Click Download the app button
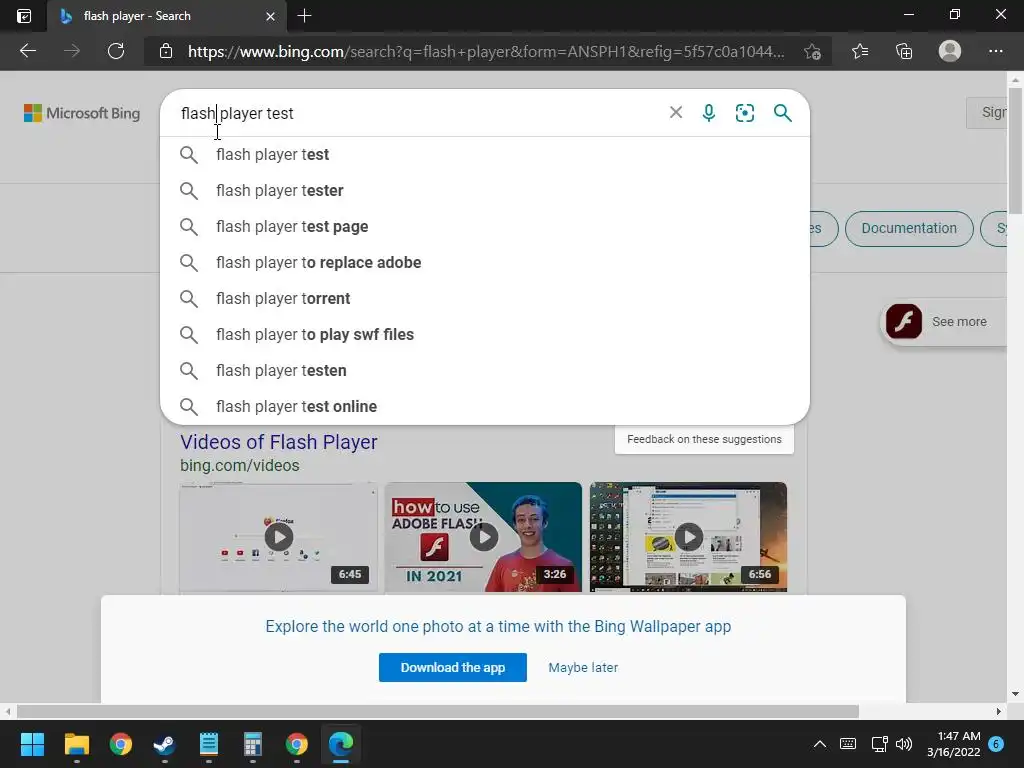This screenshot has width=1024, height=768. pos(453,667)
